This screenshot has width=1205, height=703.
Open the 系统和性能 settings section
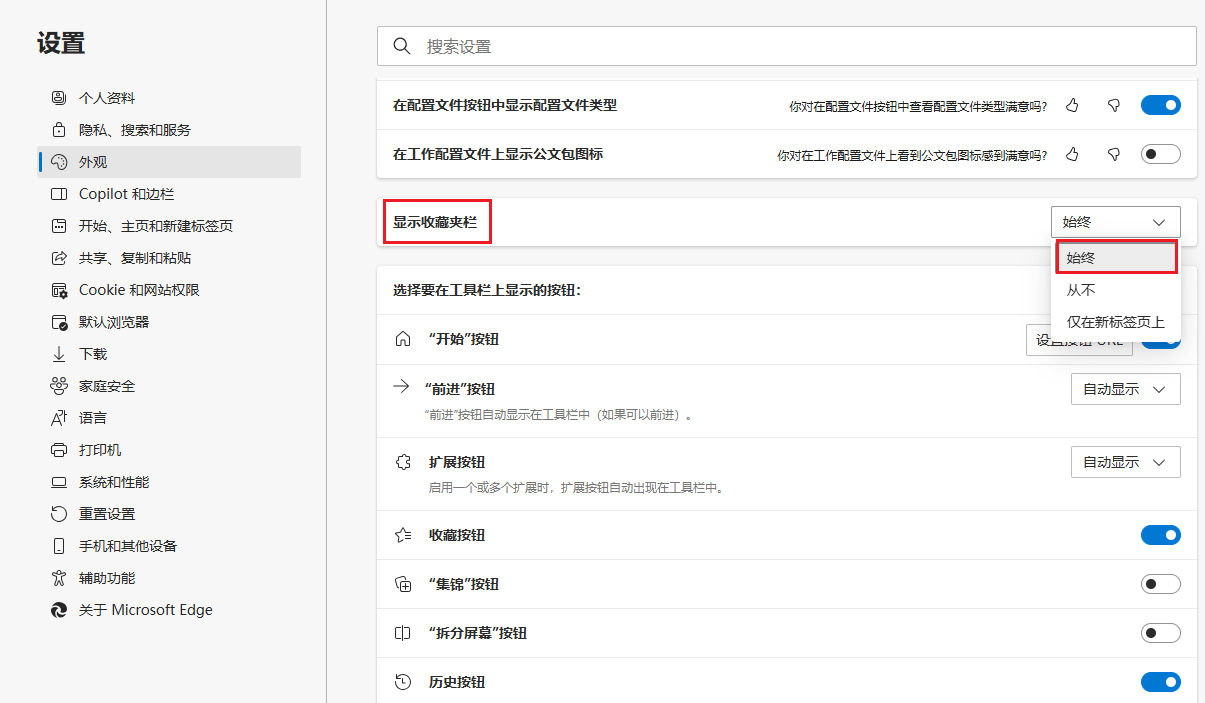[x=117, y=481]
